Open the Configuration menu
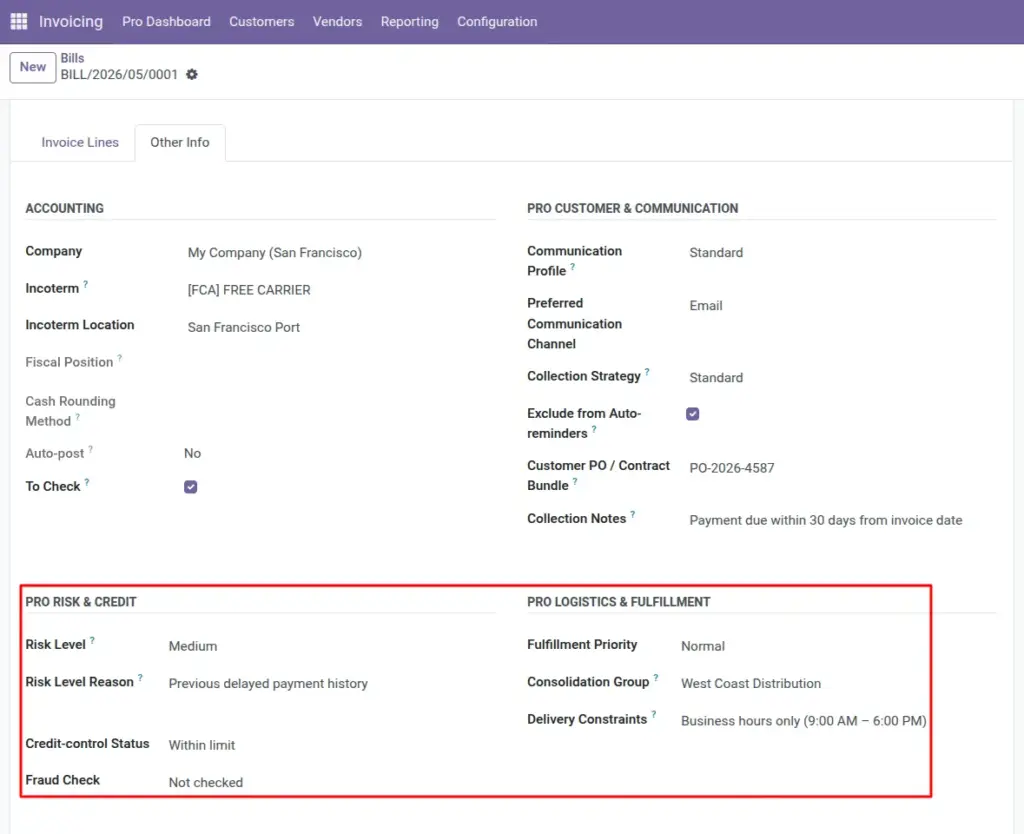This screenshot has width=1024, height=834. (x=497, y=22)
